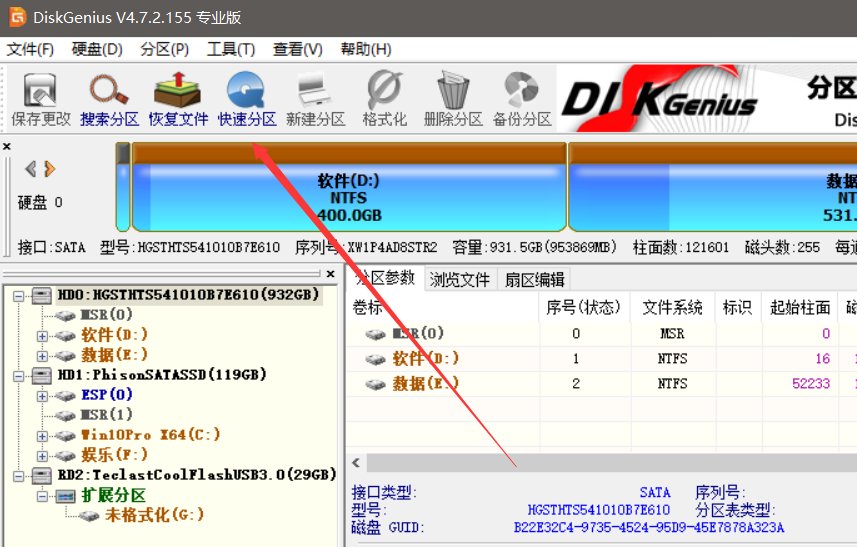Open the 文件(F) menu
This screenshot has width=857, height=547.
pos(30,49)
